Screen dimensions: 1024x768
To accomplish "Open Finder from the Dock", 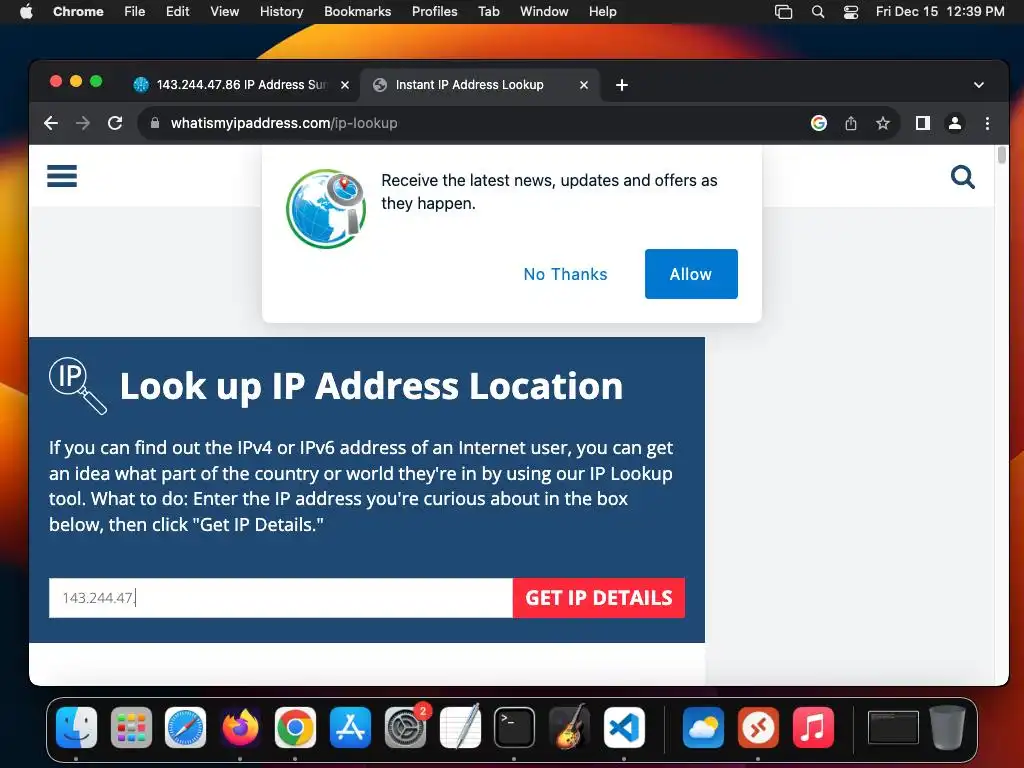I will click(x=76, y=727).
